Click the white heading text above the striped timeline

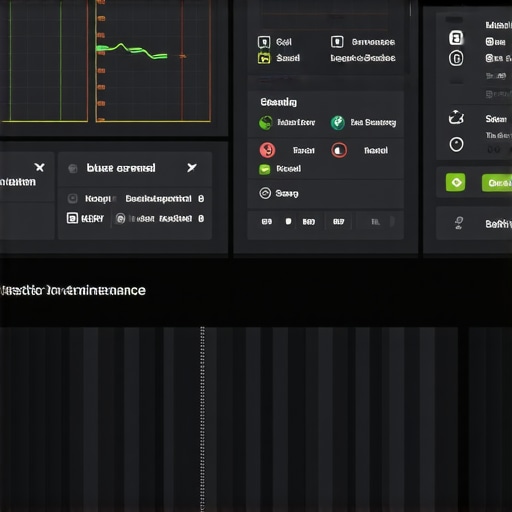point(73,290)
